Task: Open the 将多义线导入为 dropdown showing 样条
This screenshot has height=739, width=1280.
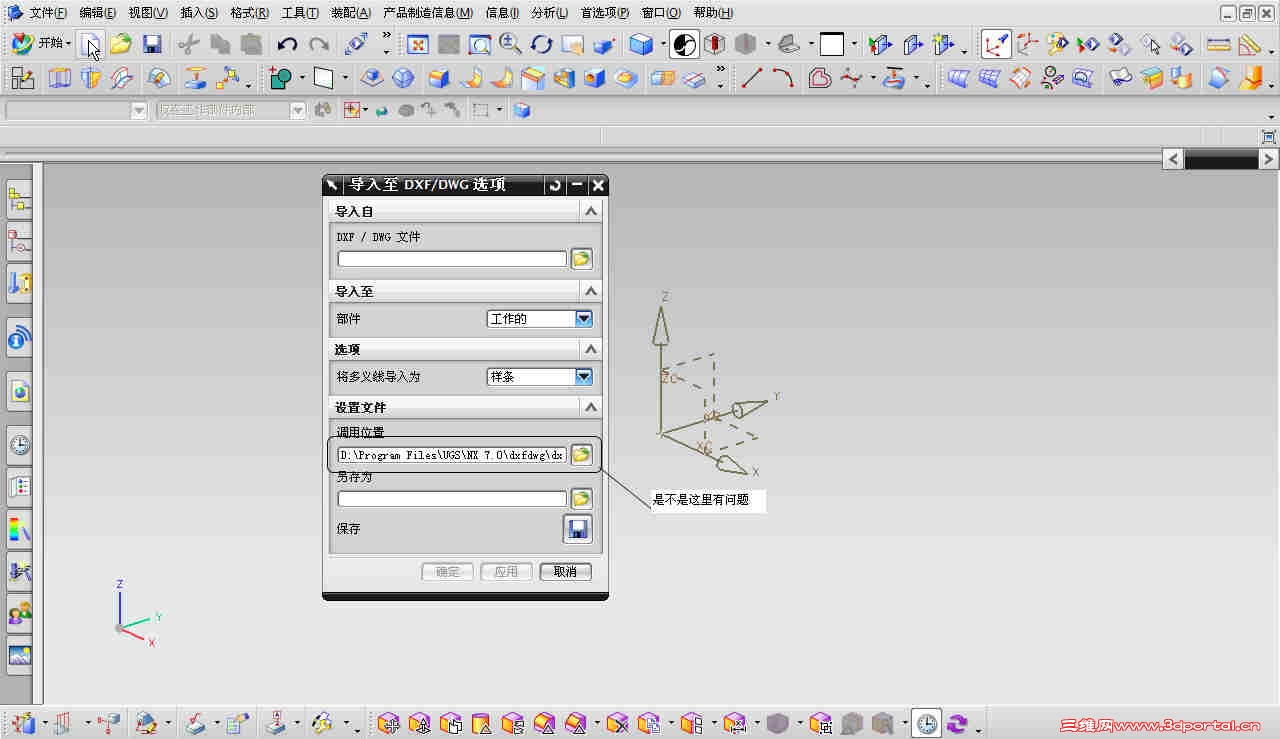Action: pyautogui.click(x=584, y=377)
